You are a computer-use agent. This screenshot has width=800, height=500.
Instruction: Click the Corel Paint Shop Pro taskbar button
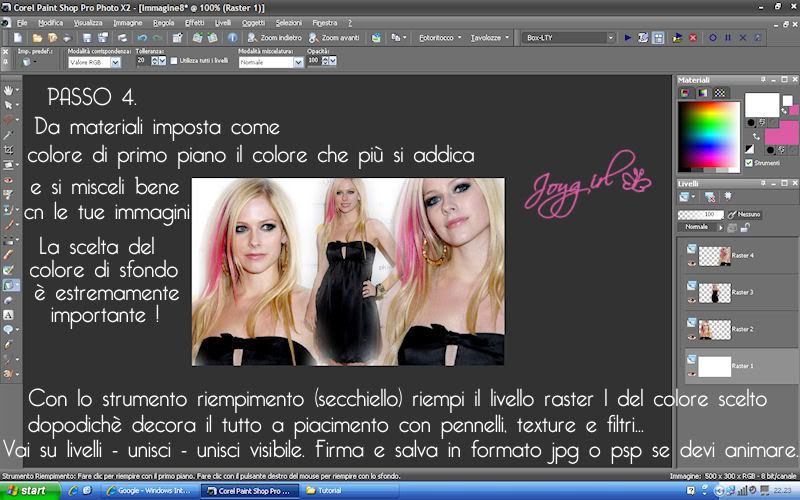coord(249,491)
